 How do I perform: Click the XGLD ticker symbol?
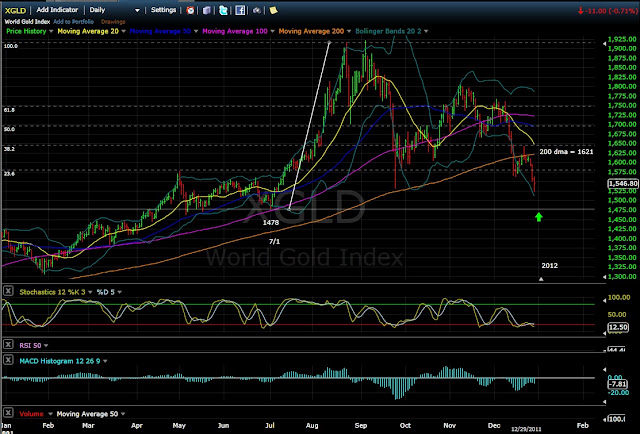coord(16,10)
